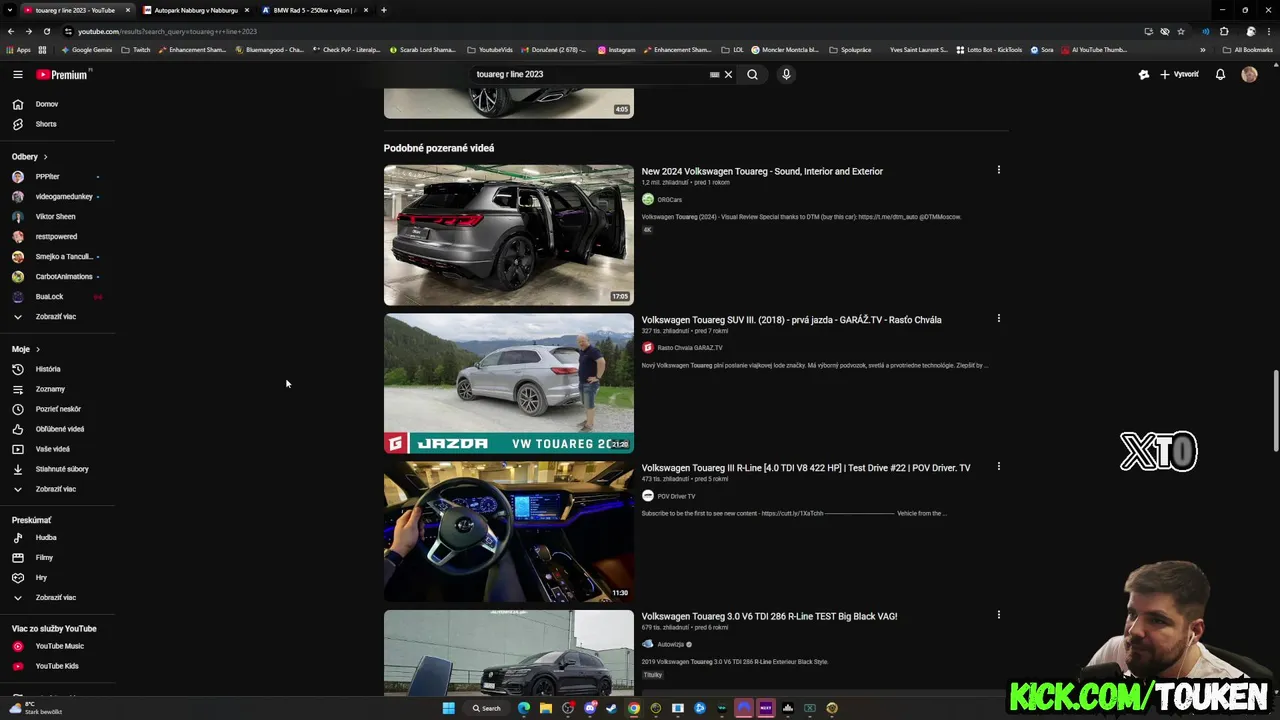Viewport: 1280px width, 720px height.
Task: Clear the search query with X
Action: pos(728,74)
